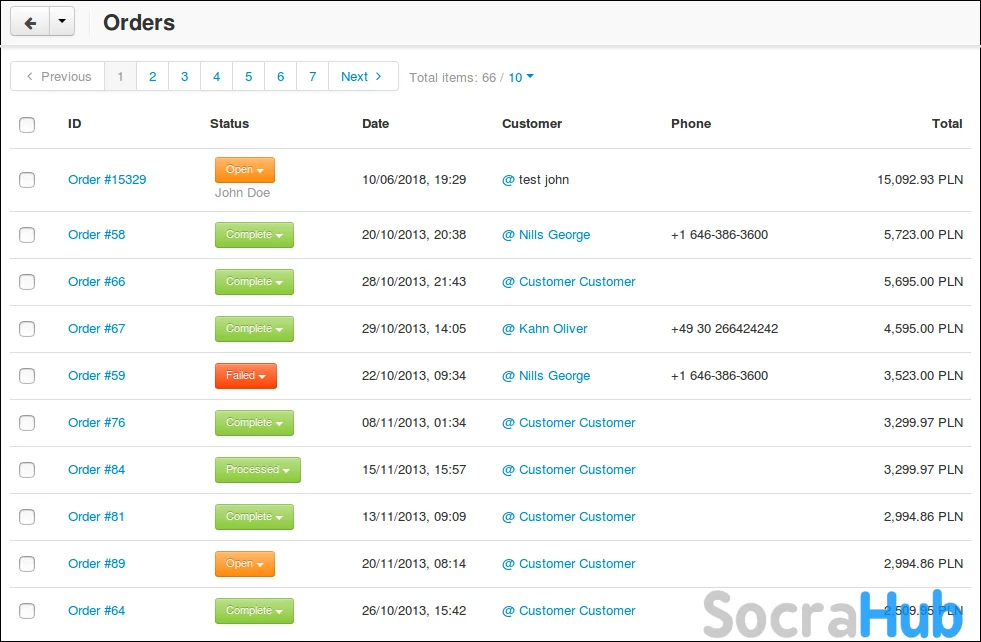Open the Order #58 link
Image resolution: width=981 pixels, height=642 pixels.
tap(97, 235)
